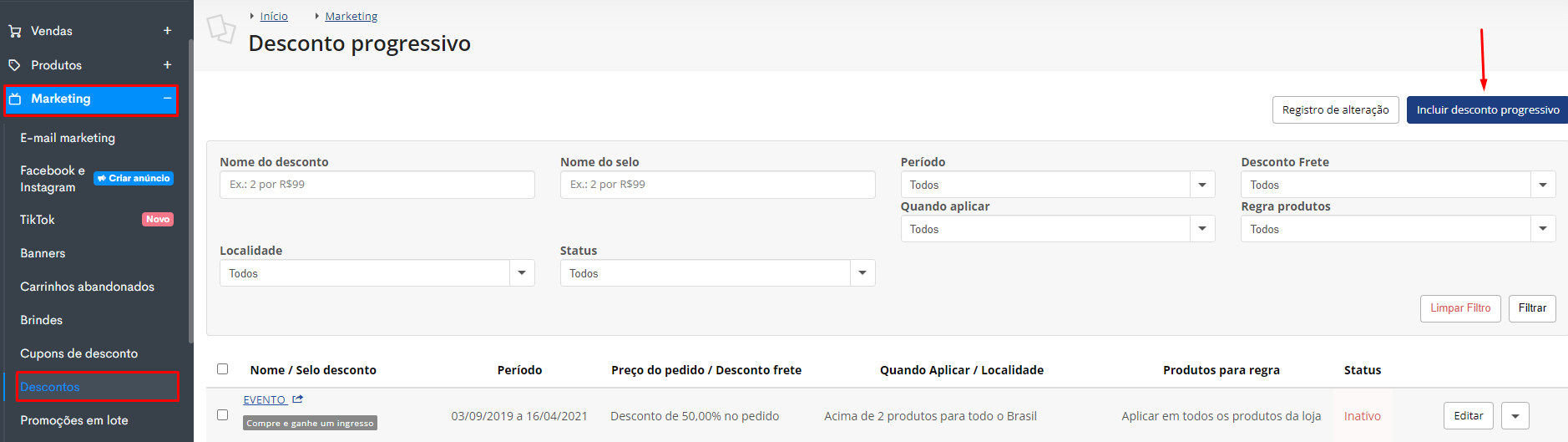Open Carrinhos abandonados in sidebar
This screenshot has width=1568, height=442.
point(88,287)
